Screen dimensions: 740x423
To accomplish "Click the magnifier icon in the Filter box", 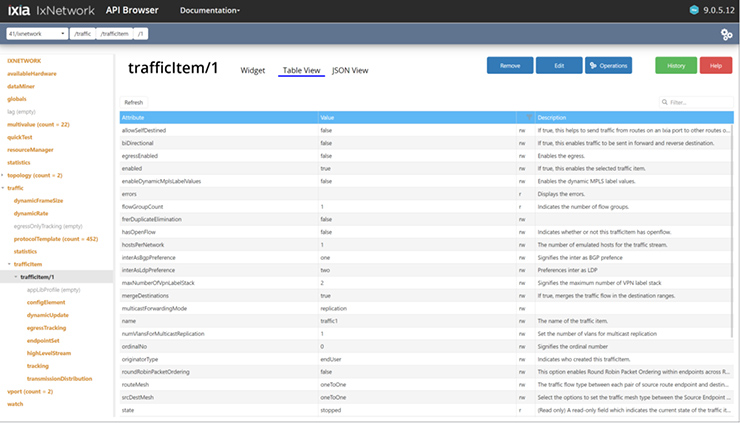I will (664, 102).
